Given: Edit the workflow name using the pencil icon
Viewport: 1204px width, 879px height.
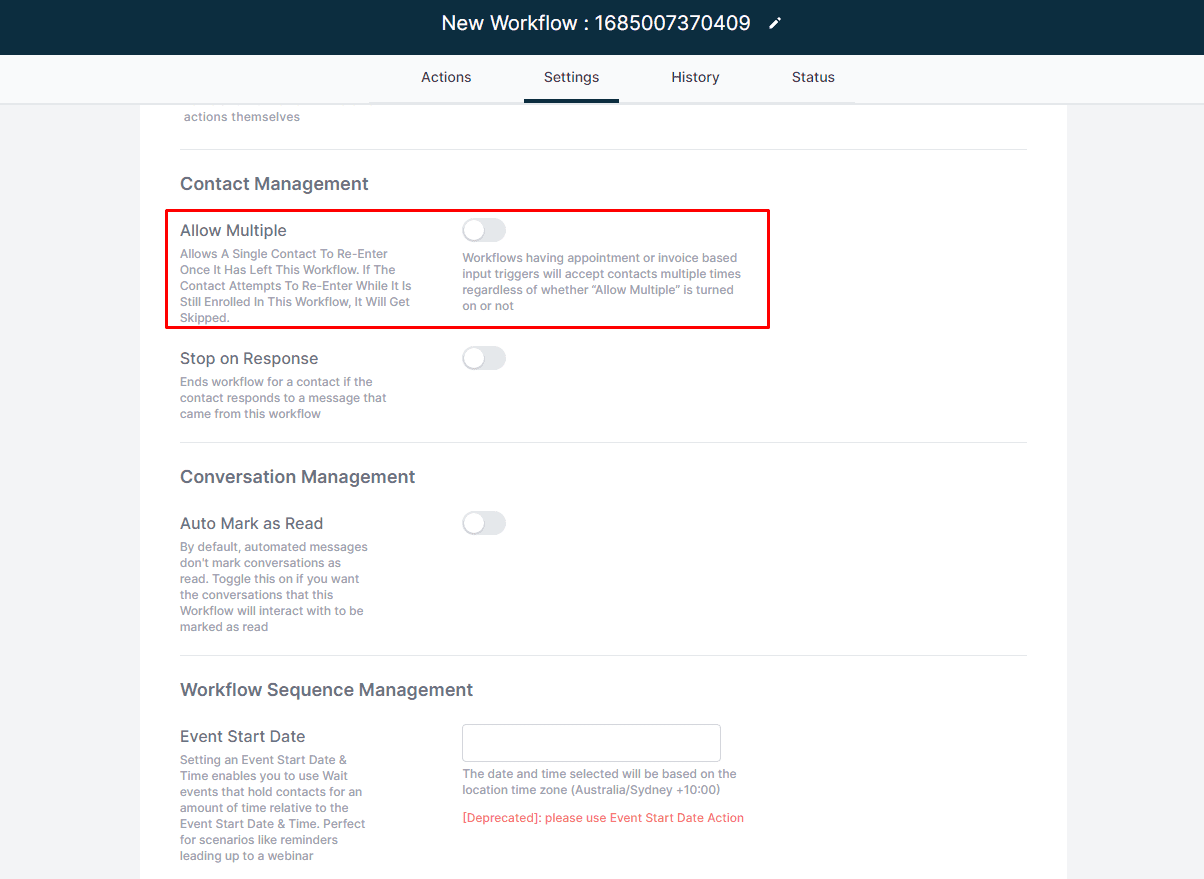Looking at the screenshot, I should (775, 22).
